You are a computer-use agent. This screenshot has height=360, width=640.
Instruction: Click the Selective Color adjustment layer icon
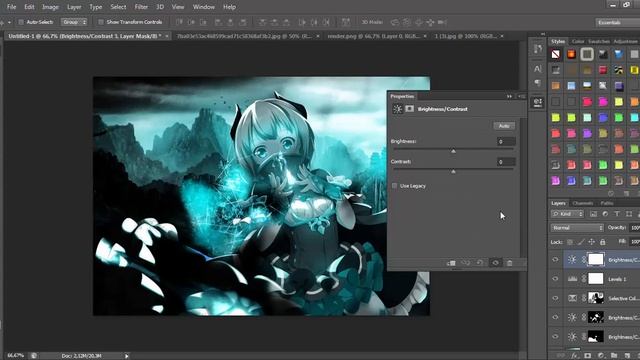[572, 298]
